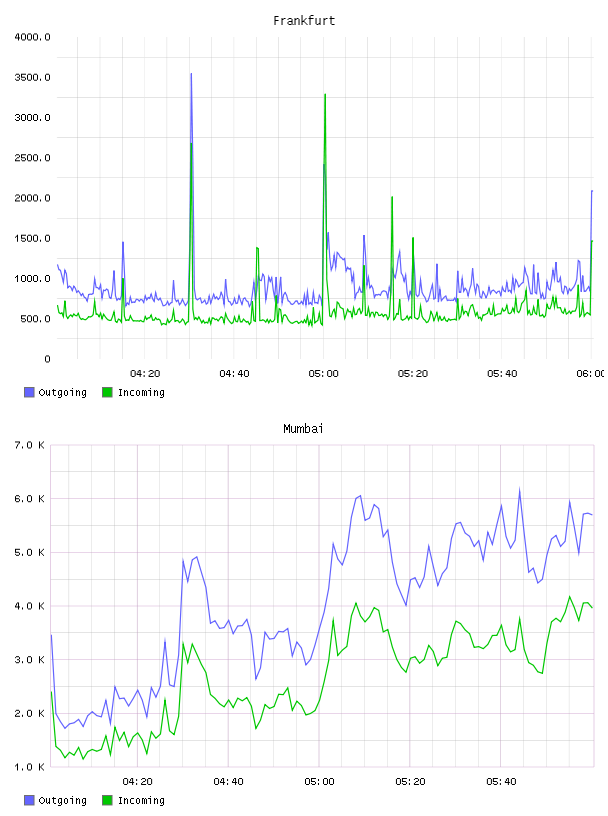
Task: Click 05:00 on Frankfurt time axis
Action: point(323,374)
